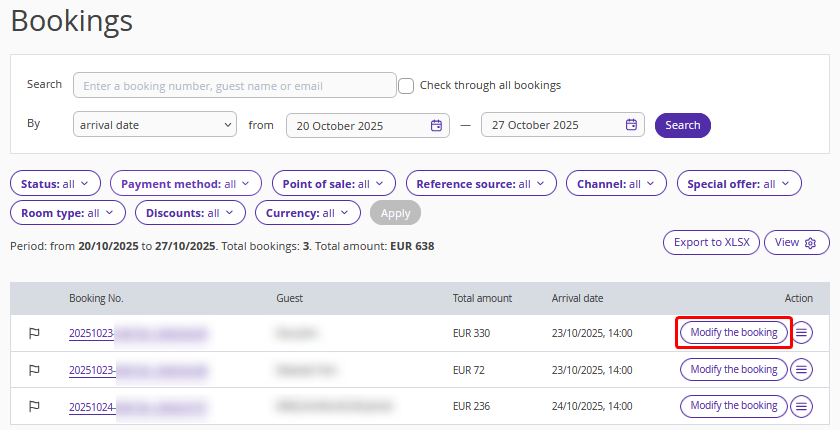Export bookings to XLSX
The height and width of the screenshot is (430, 840).
711,243
